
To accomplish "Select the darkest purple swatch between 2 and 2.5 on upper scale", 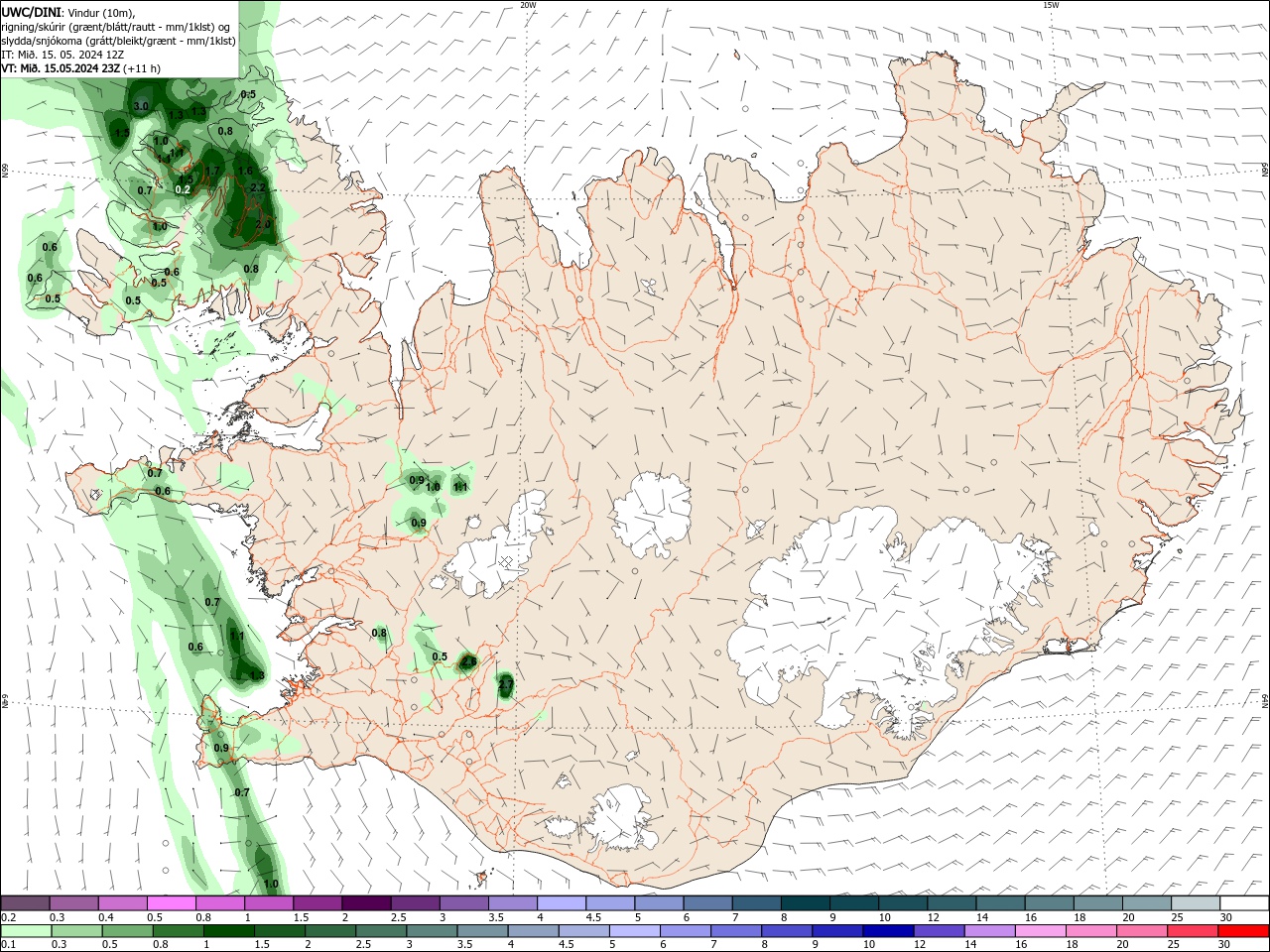I will click(x=365, y=903).
